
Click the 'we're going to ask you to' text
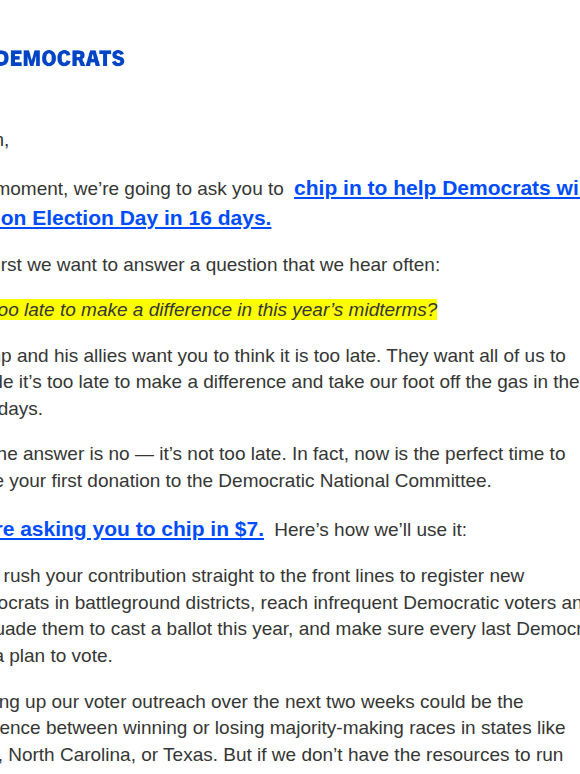click(142, 189)
